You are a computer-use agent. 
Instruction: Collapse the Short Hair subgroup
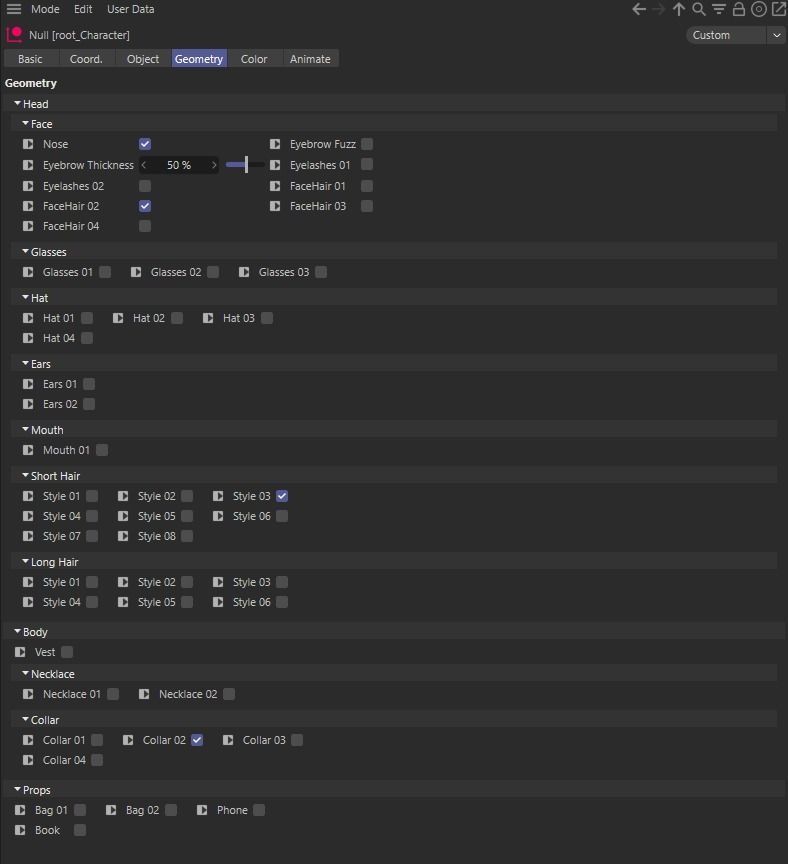[25, 475]
